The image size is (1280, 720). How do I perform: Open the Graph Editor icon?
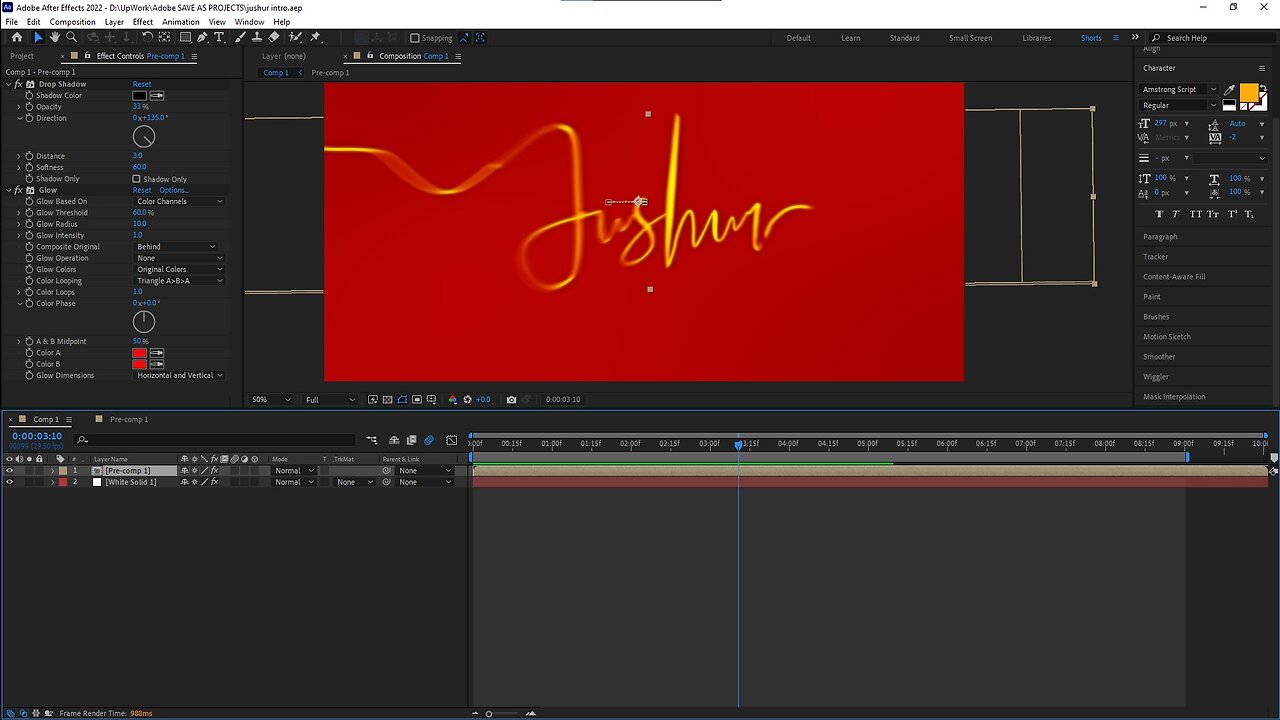tap(452, 439)
